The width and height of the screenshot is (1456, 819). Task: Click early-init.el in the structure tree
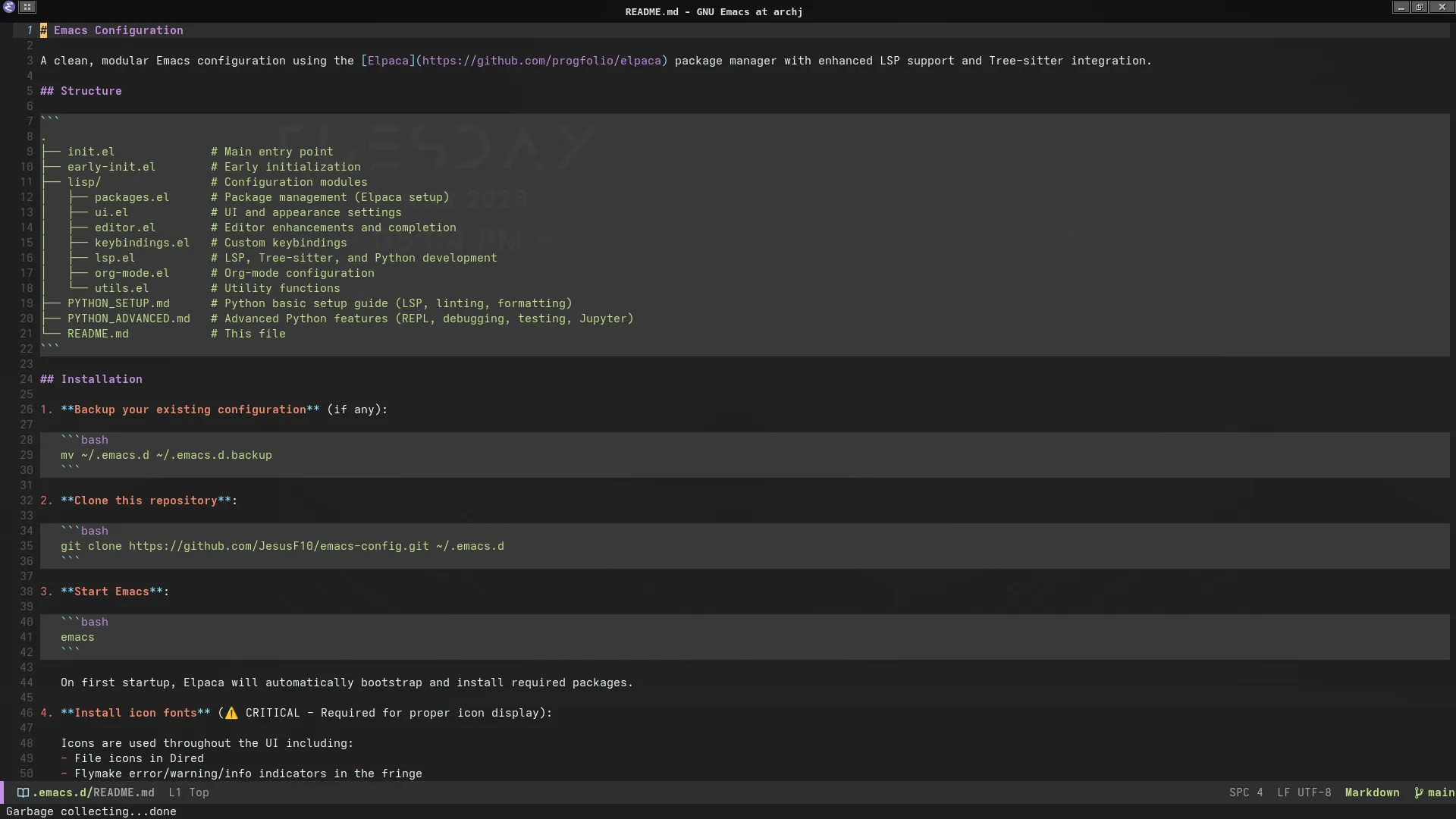tap(111, 167)
